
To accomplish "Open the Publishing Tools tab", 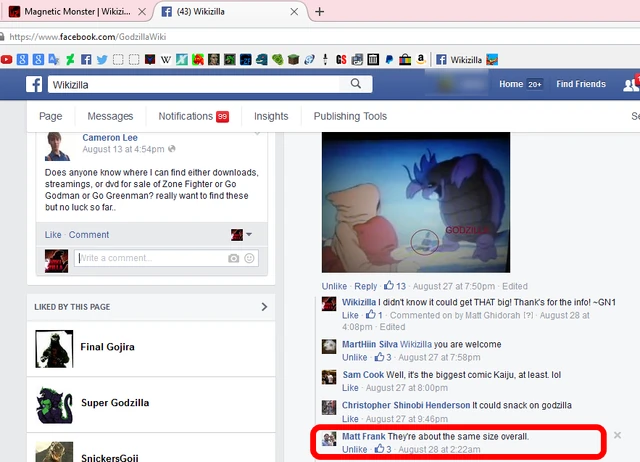I will 348,117.
